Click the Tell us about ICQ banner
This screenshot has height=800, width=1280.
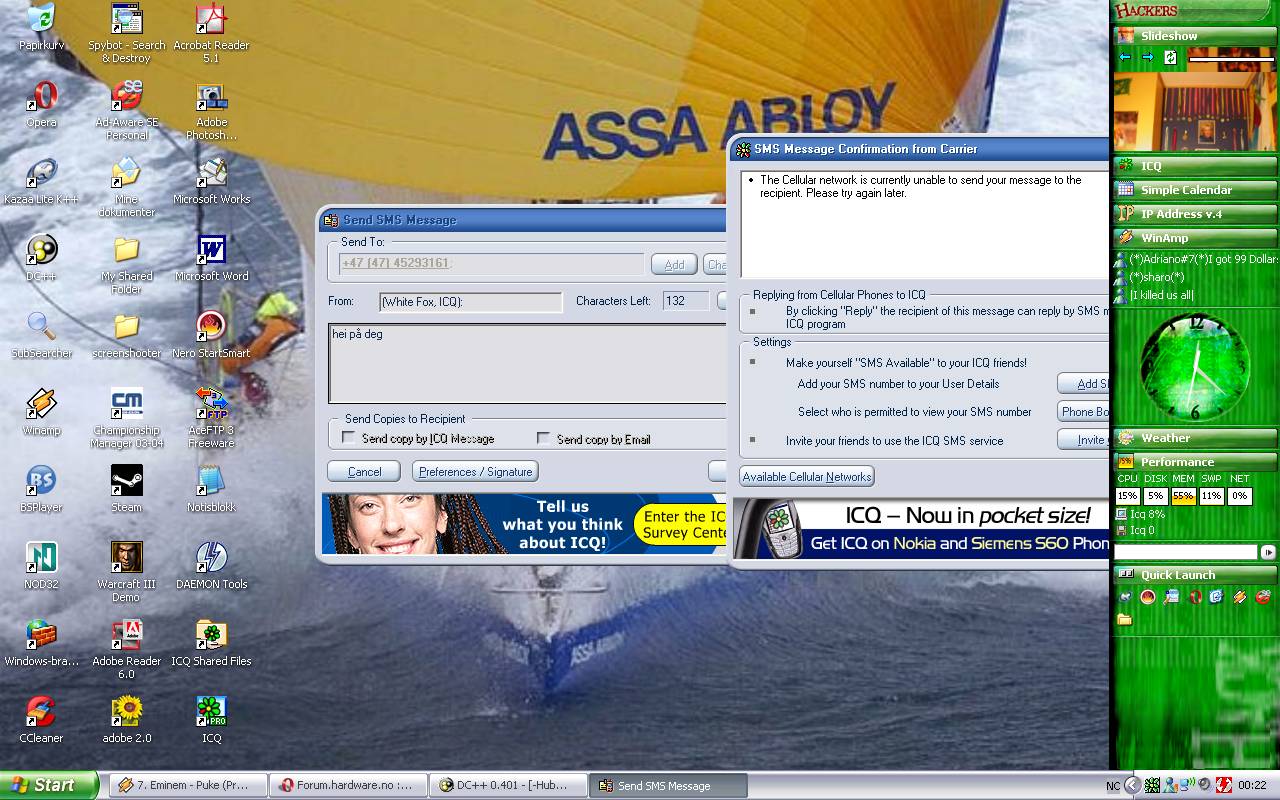click(524, 524)
